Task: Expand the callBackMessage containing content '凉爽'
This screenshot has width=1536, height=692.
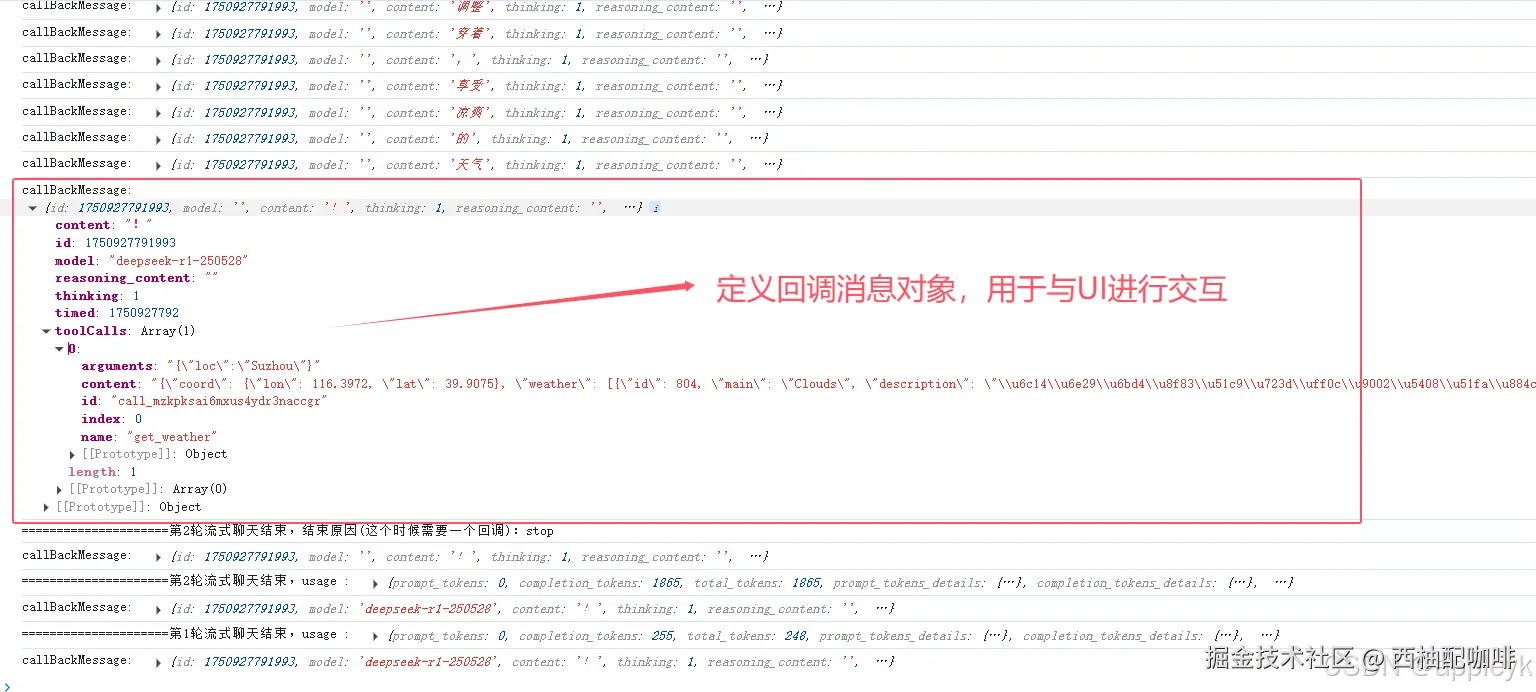Action: [158, 112]
